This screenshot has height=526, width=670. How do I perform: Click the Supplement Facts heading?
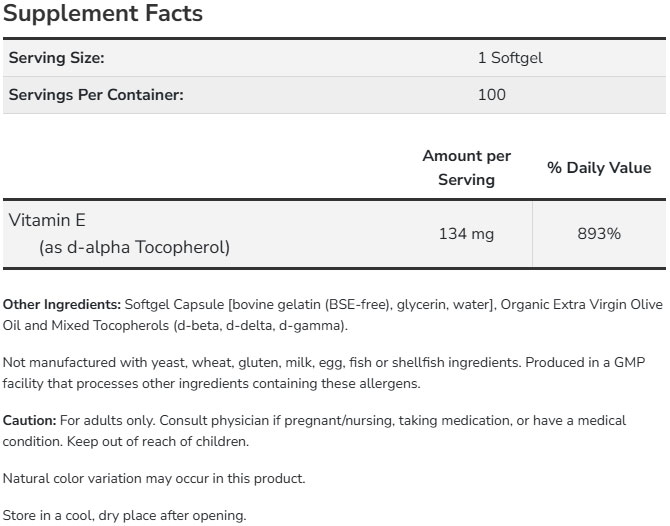104,14
